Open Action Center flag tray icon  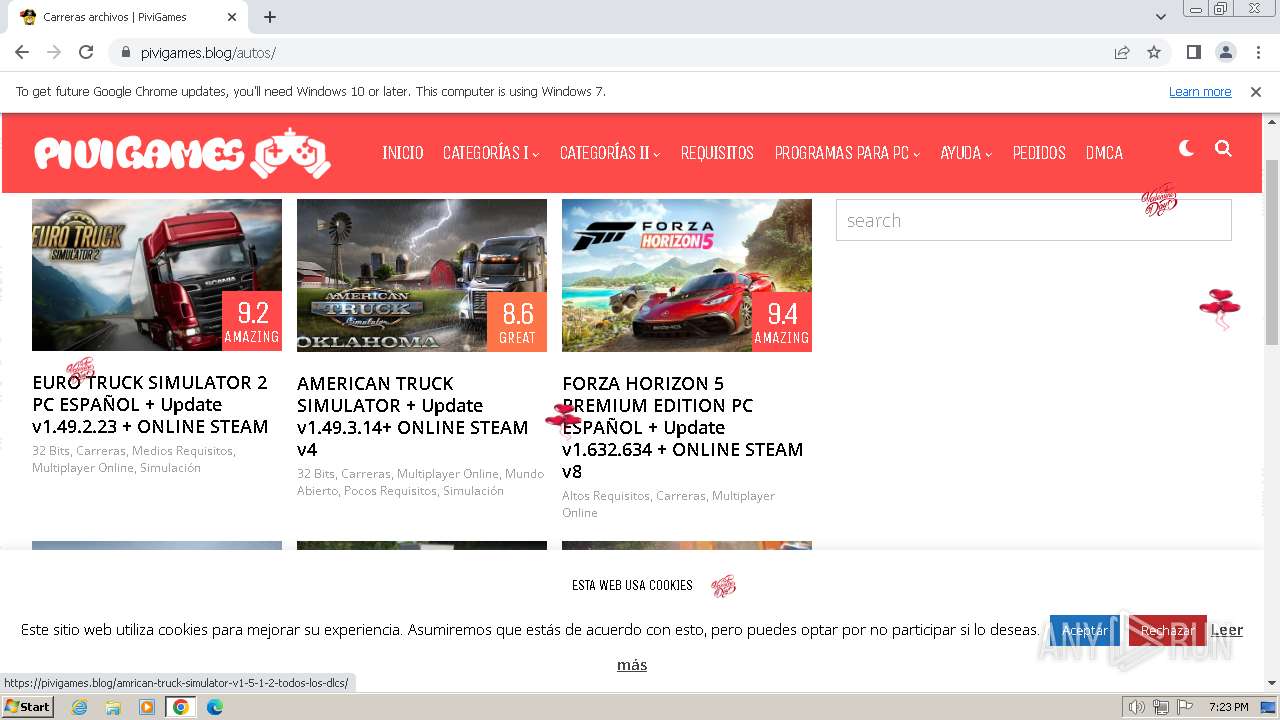(1185, 707)
